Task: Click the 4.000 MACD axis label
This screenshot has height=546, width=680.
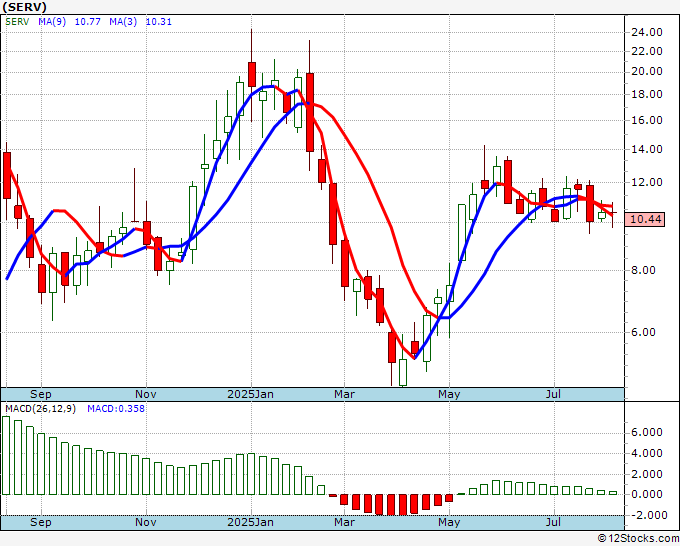Action: click(647, 453)
